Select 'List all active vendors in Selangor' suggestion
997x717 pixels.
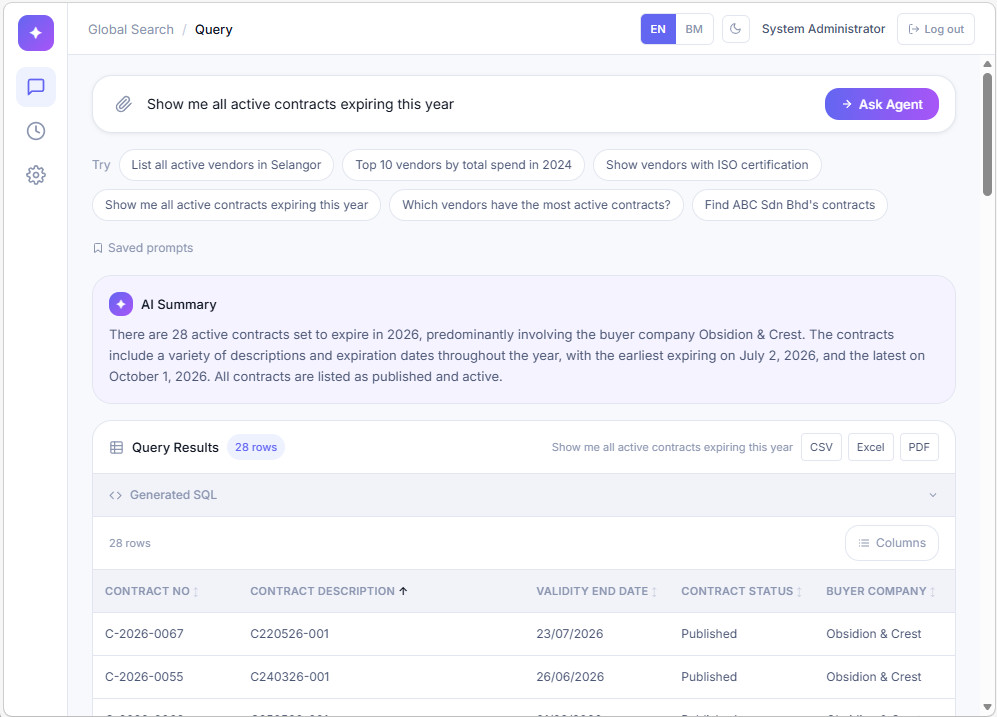pyautogui.click(x=226, y=165)
